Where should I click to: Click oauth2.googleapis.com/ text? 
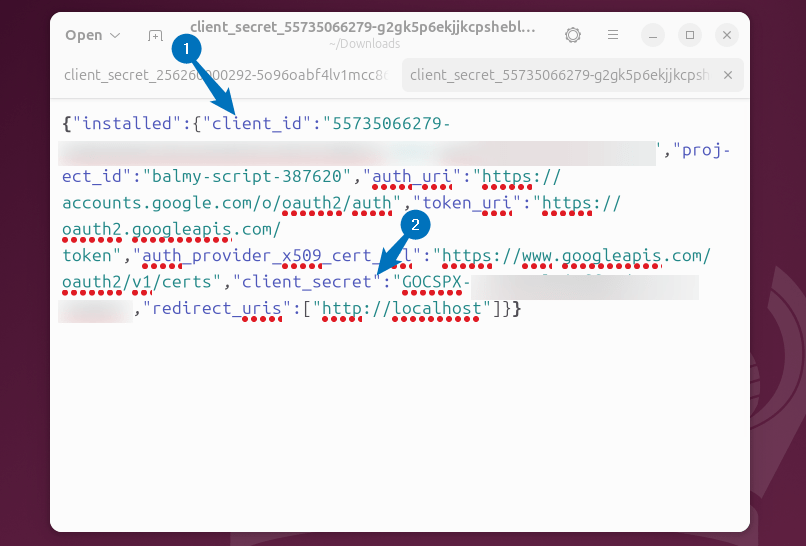pos(172,229)
